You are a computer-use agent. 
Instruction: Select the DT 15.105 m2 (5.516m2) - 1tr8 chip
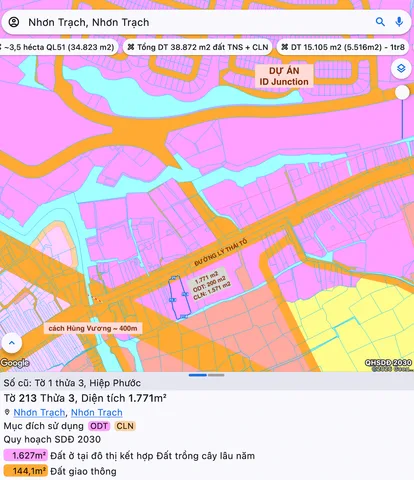[343, 47]
